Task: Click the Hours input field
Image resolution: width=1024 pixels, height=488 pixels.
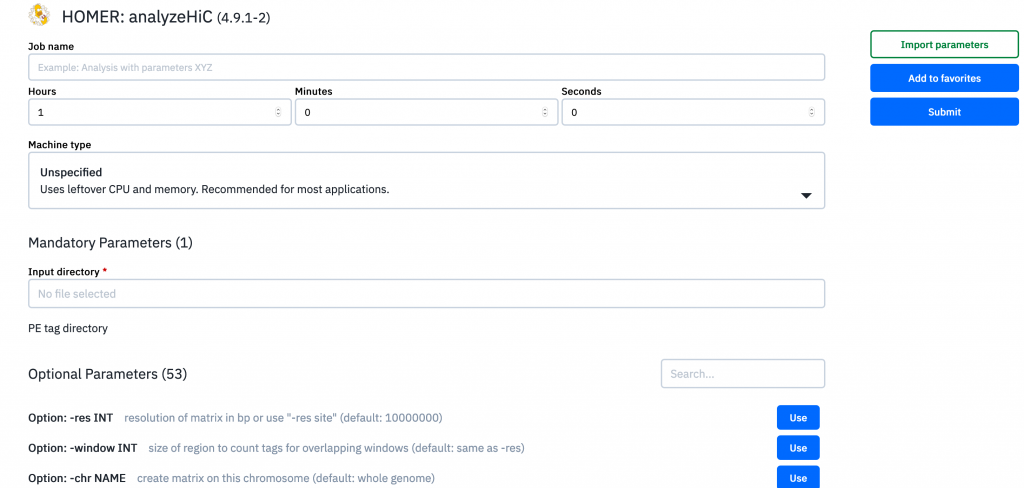Action: coord(160,112)
